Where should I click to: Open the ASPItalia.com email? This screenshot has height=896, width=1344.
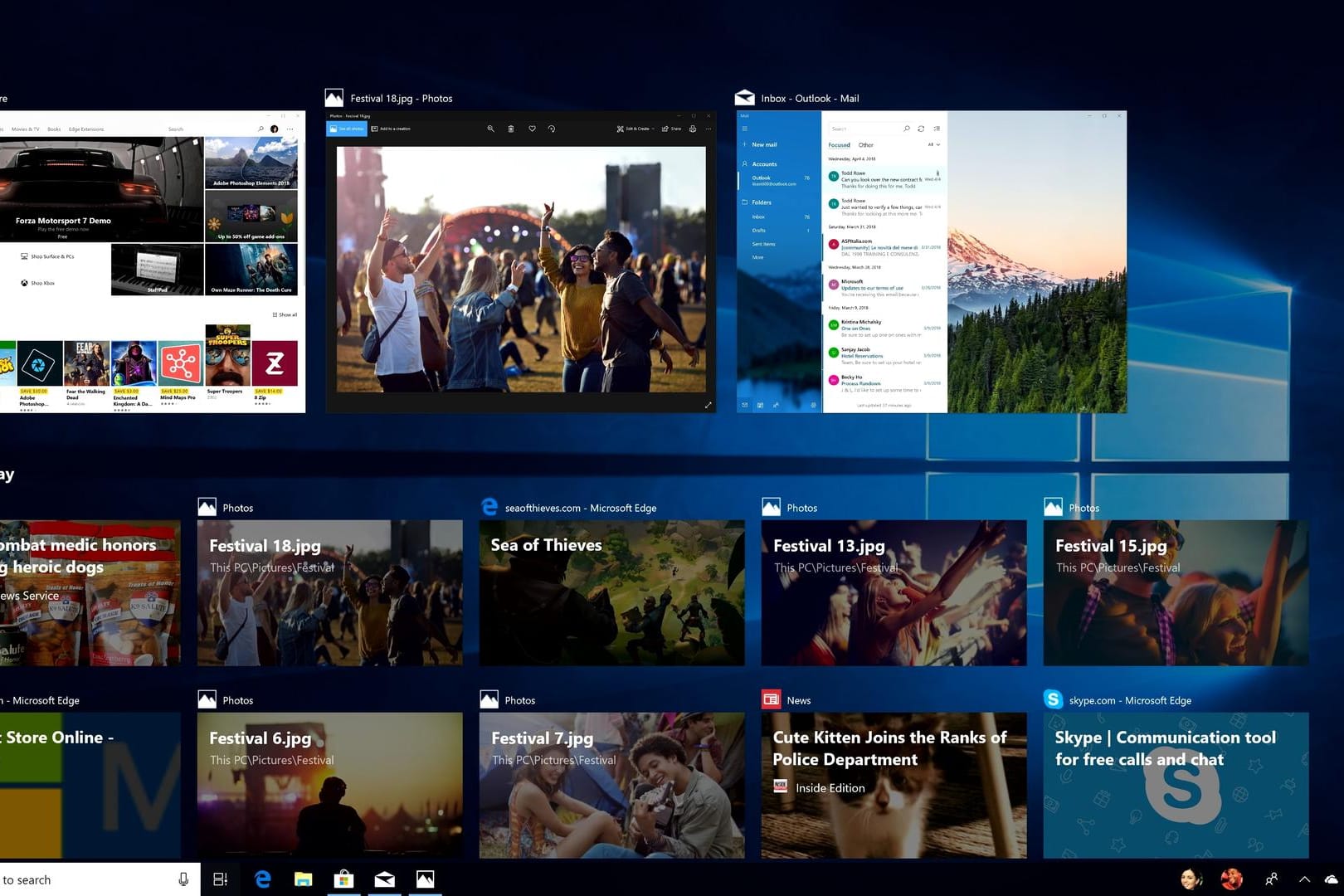(884, 247)
